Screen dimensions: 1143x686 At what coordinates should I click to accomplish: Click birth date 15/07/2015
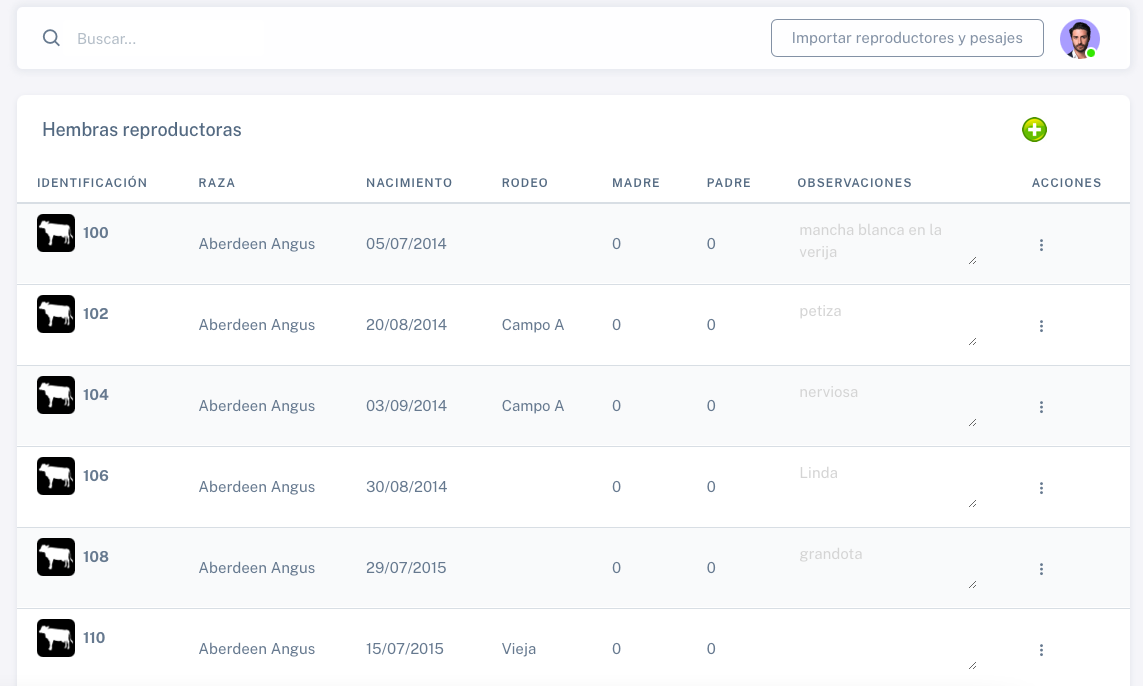pos(405,648)
